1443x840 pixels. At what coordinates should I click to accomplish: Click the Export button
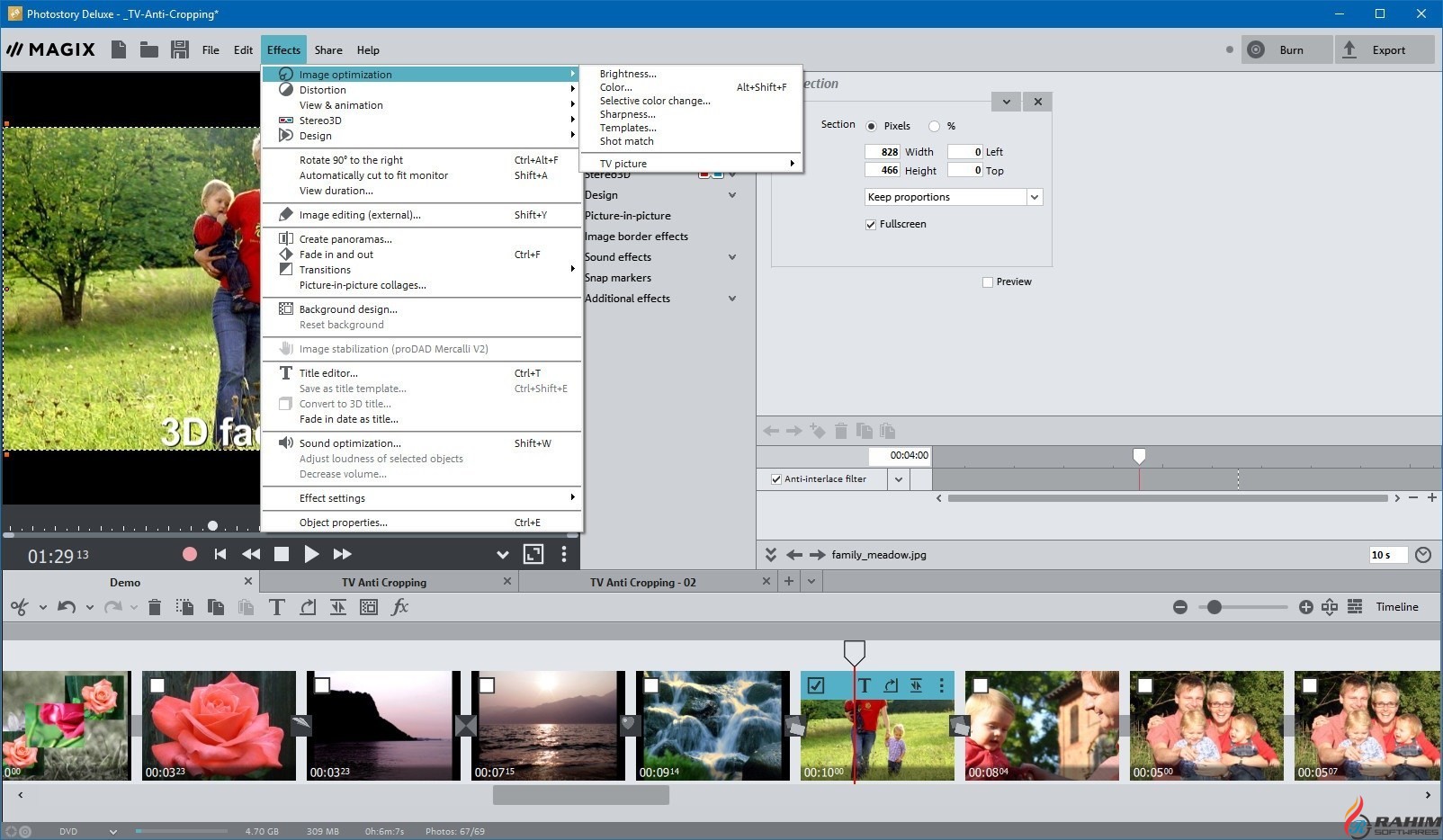click(x=1384, y=49)
